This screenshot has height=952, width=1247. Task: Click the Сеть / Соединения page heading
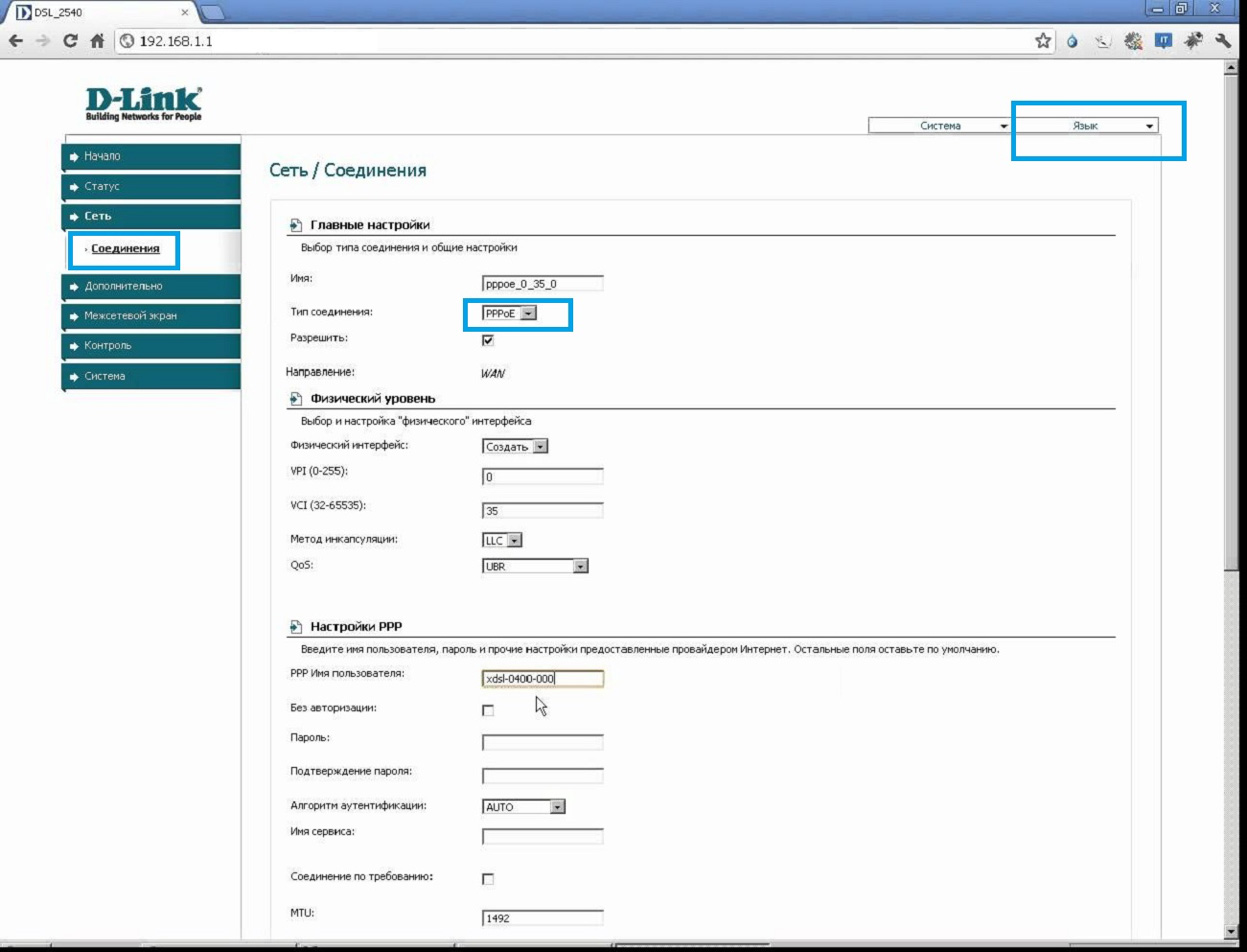(349, 172)
